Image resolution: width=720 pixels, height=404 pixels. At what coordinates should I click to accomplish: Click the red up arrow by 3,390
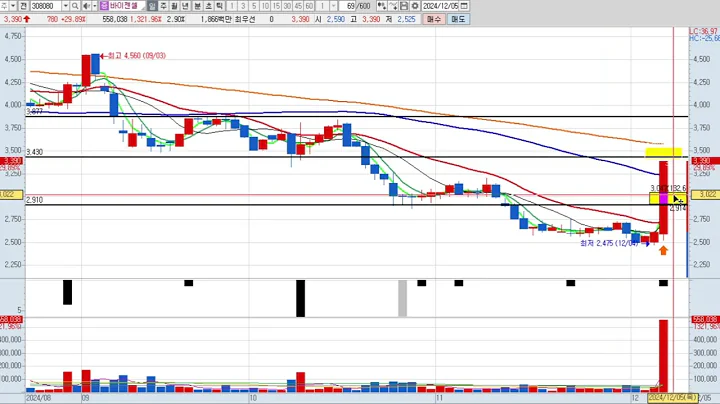(x=27, y=19)
